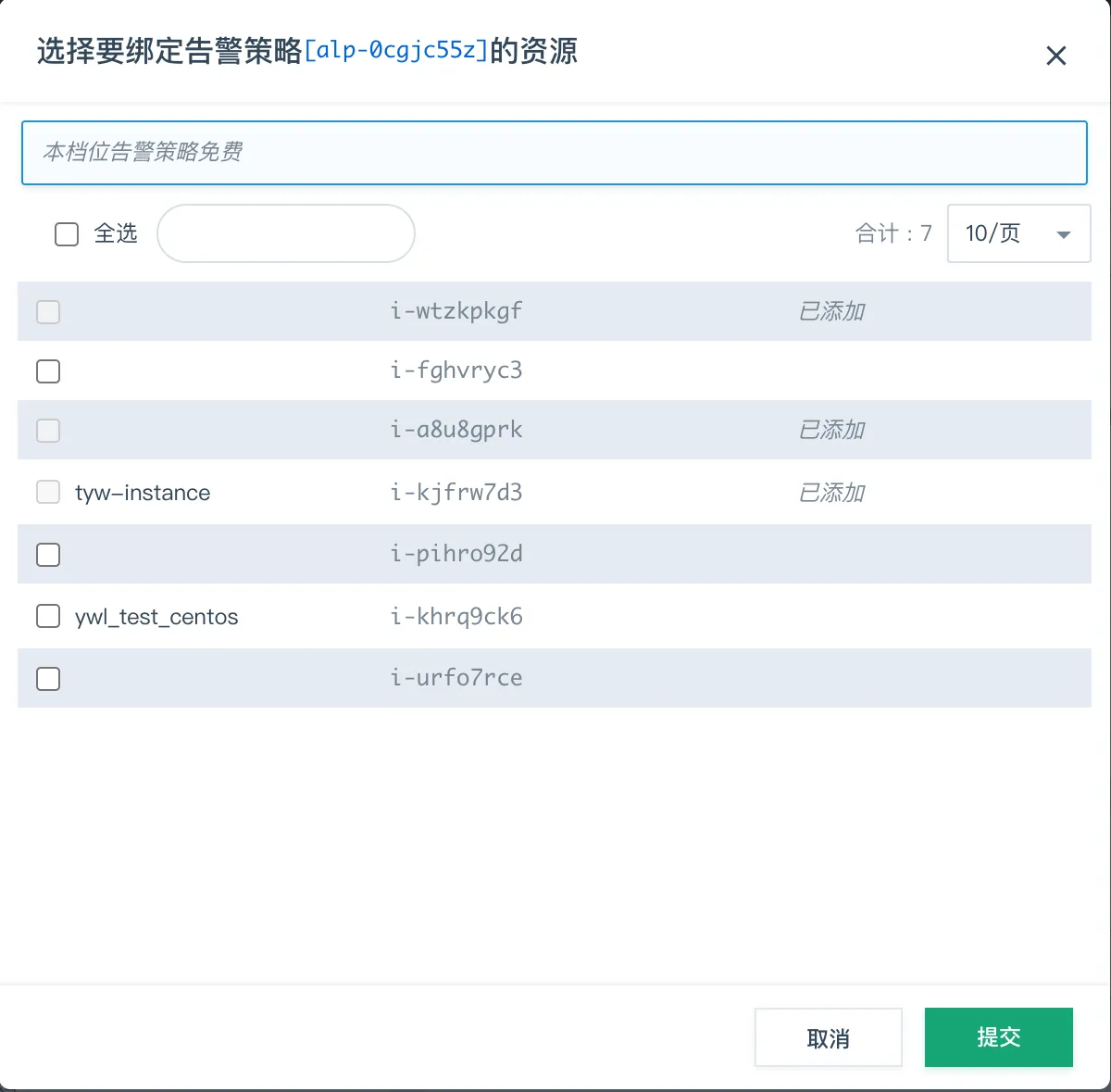Click disabled checkbox for i-a8u8gprk
This screenshot has height=1092, width=1111.
[x=48, y=431]
